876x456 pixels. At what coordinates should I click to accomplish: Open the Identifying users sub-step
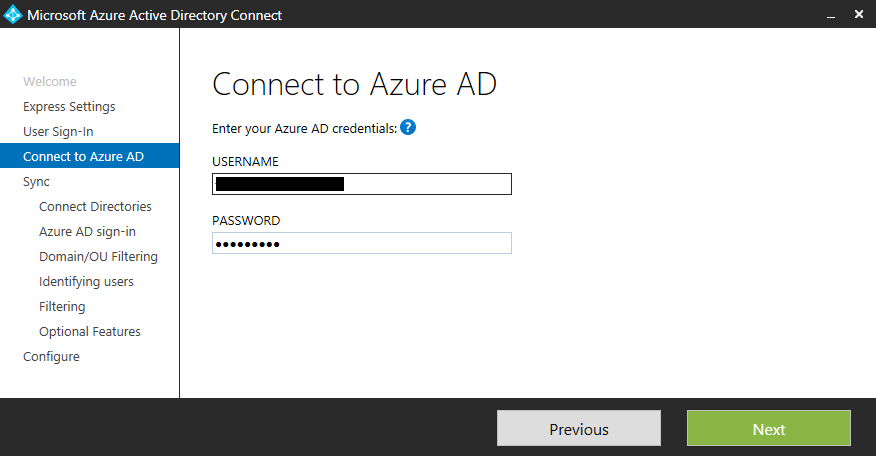(86, 282)
